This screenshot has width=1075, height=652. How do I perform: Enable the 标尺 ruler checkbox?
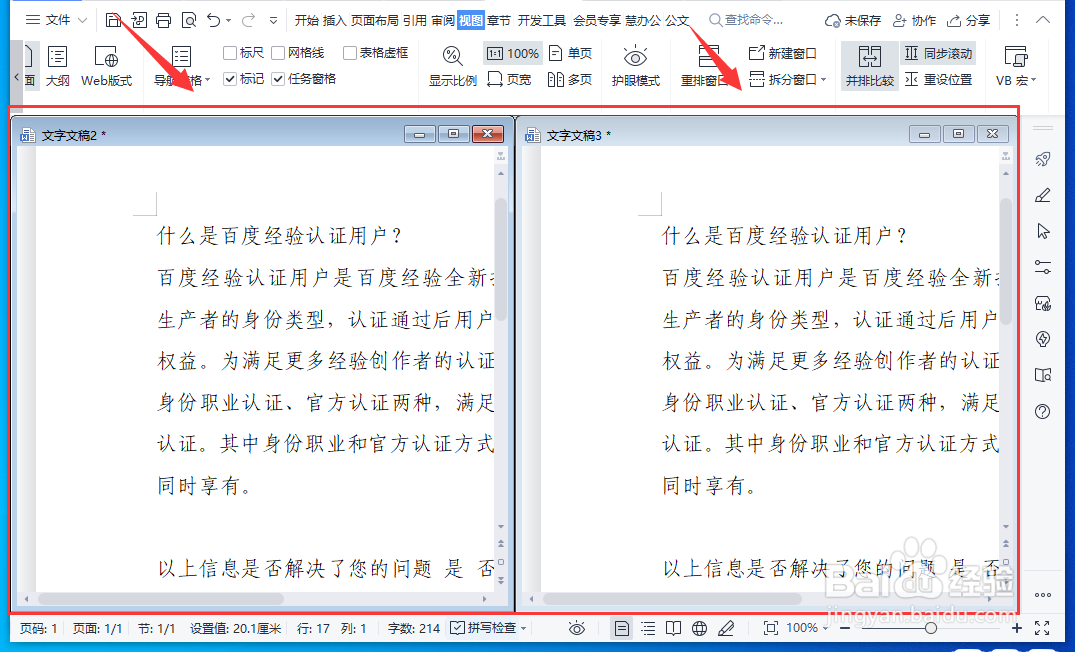(230, 53)
